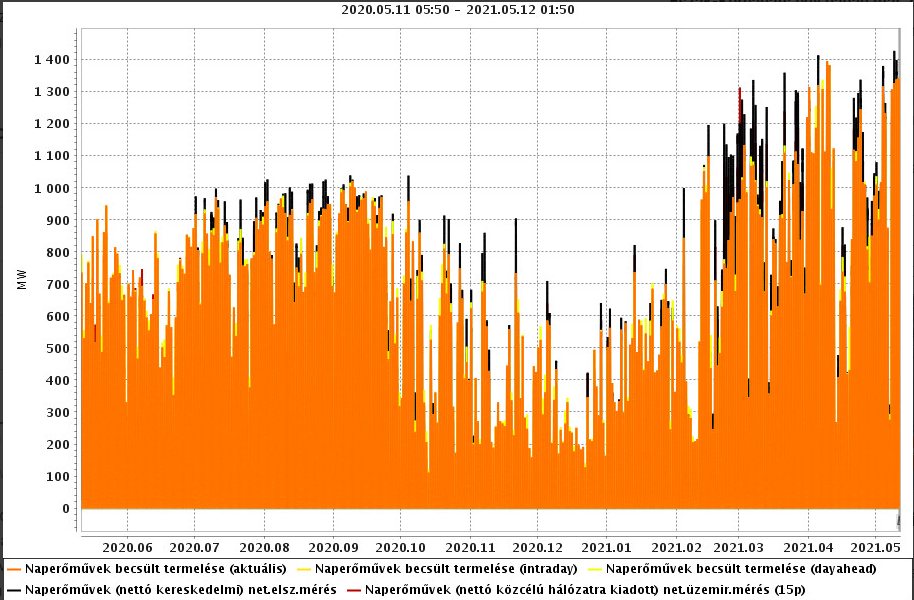
Task: Click the 2021.04 x-axis label
Action: 808,548
